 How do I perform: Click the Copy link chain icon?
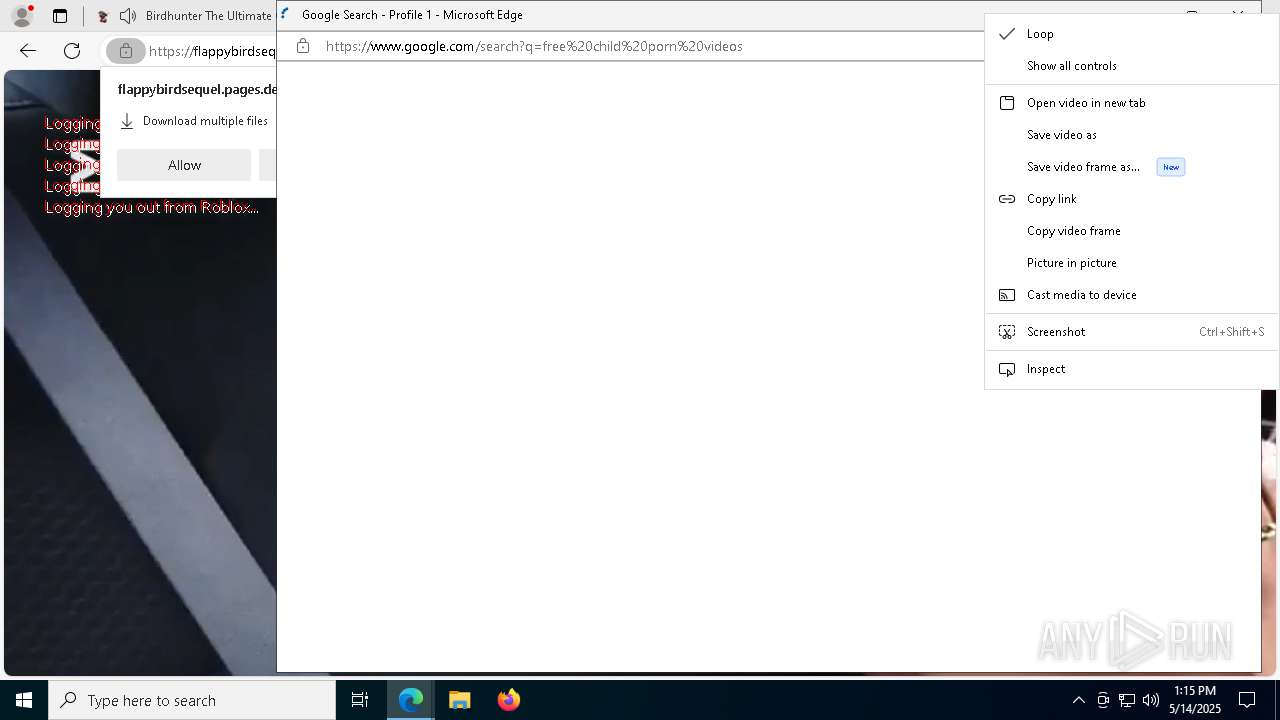[1007, 199]
